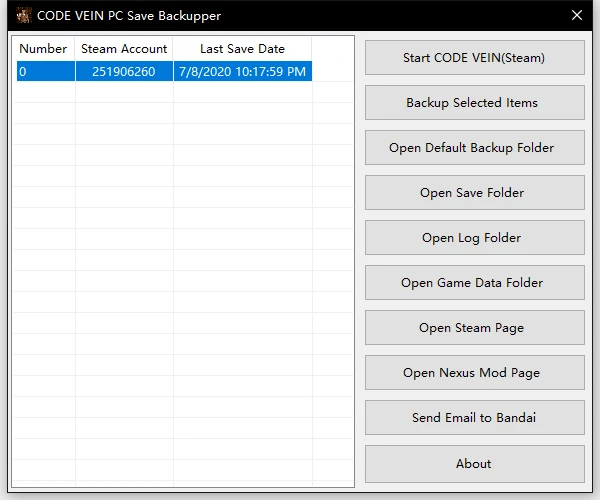Click the Open Save Folder button
Viewport: 600px width, 500px height.
474,192
